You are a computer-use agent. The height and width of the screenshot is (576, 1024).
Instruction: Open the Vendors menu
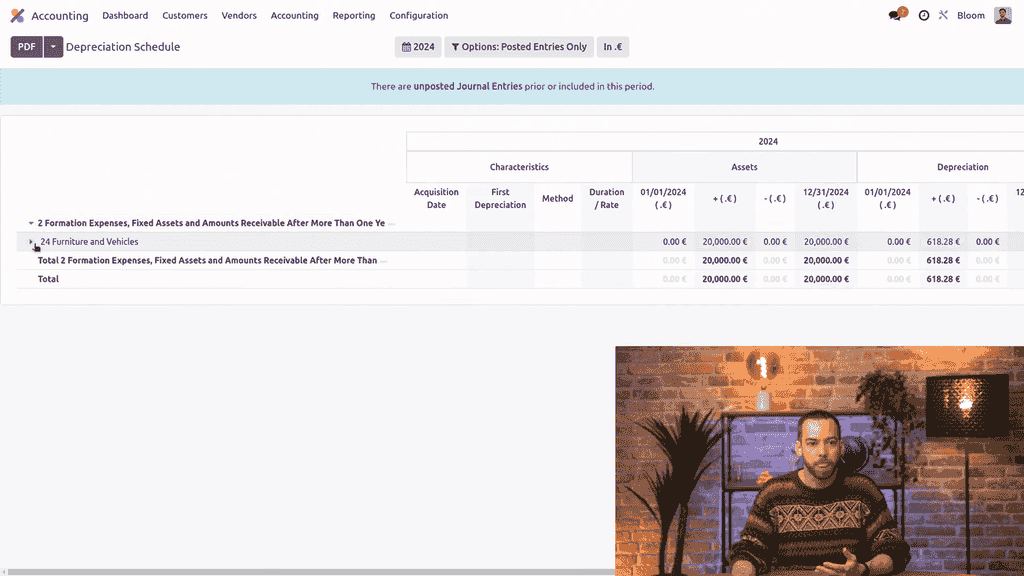point(239,16)
